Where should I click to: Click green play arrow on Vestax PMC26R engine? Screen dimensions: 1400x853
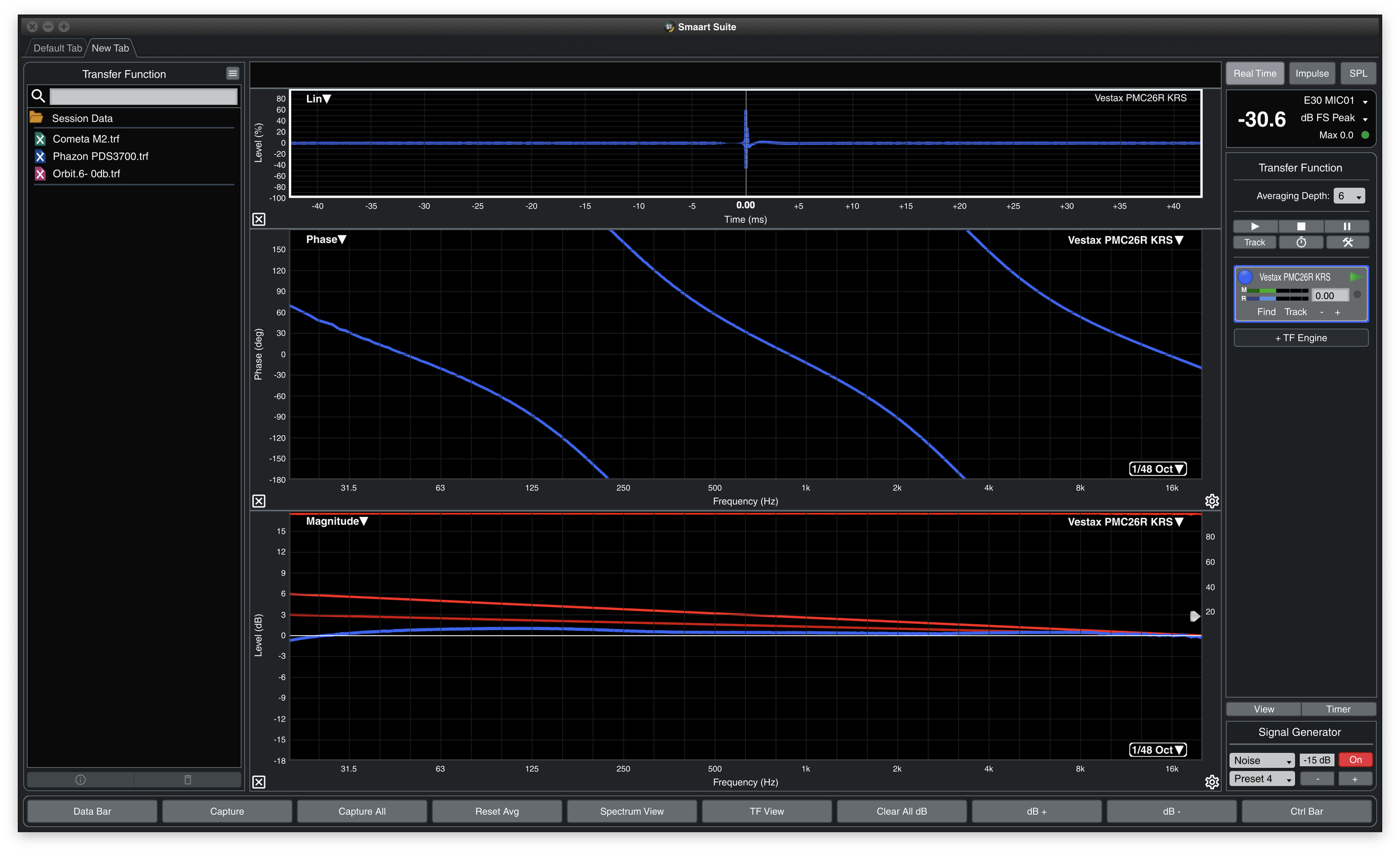click(x=1356, y=277)
